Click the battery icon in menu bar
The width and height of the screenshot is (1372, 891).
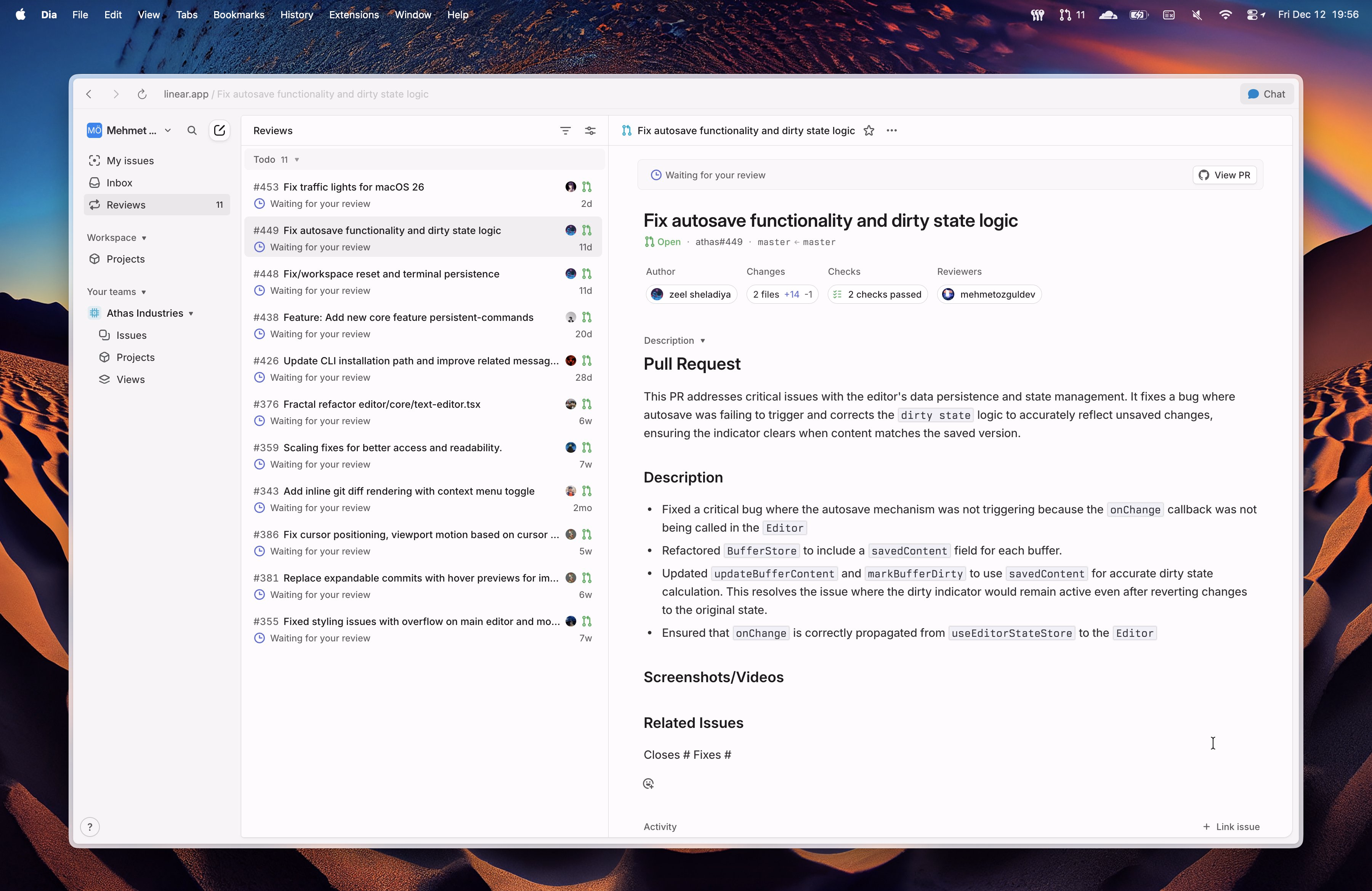tap(1139, 14)
